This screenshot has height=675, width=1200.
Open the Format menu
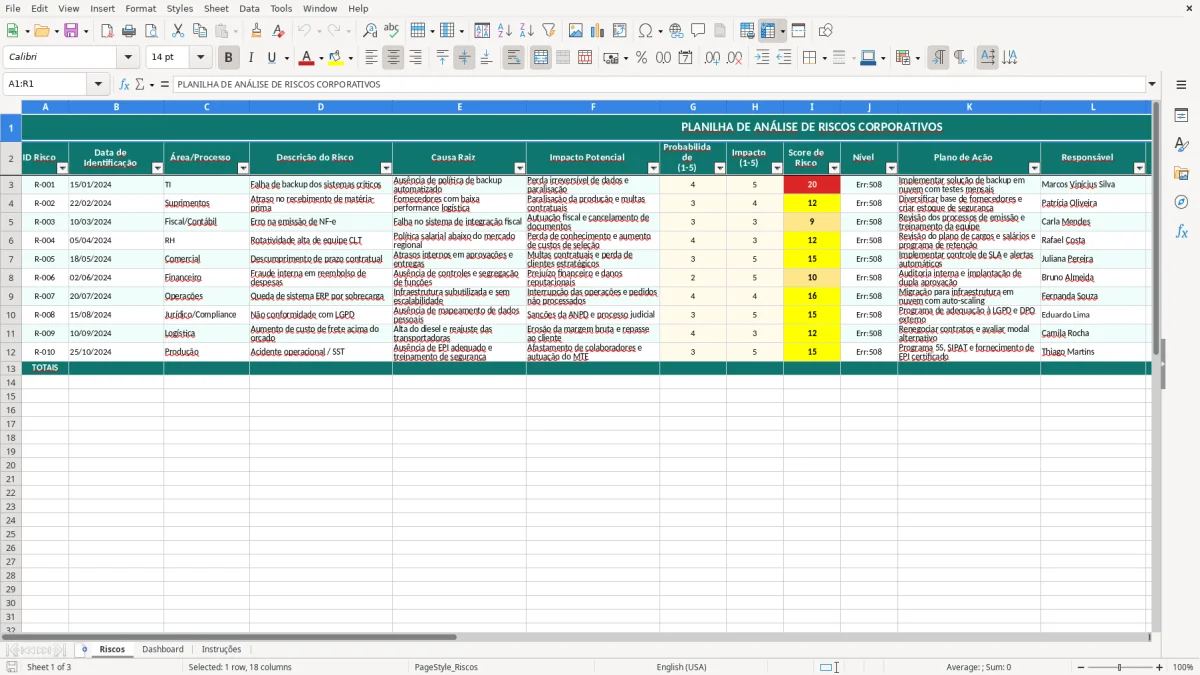[x=141, y=8]
